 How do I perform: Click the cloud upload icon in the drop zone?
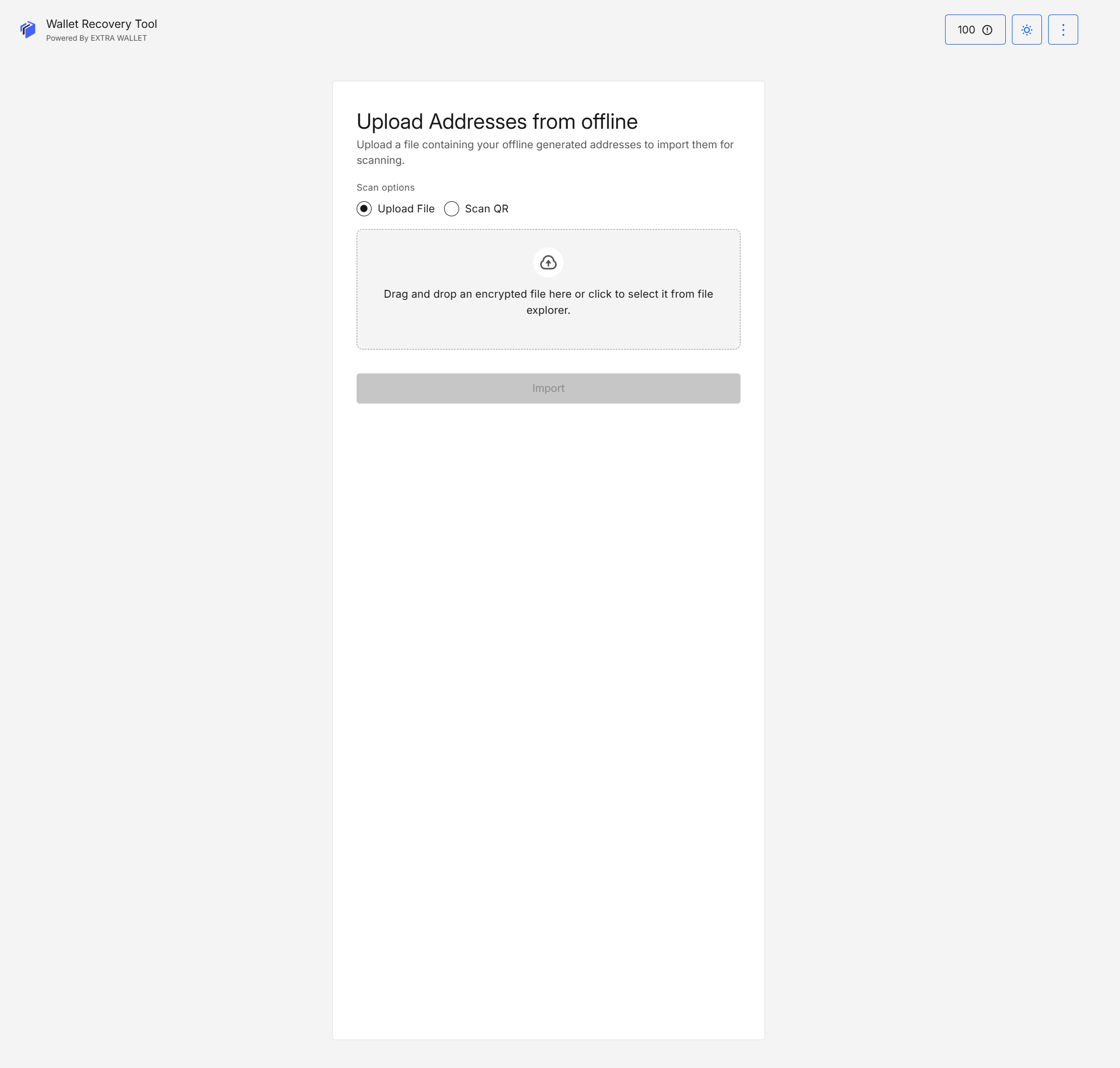tap(548, 262)
